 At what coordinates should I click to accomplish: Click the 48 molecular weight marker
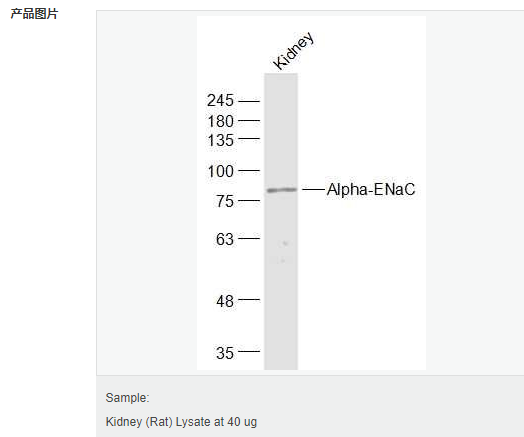click(225, 301)
